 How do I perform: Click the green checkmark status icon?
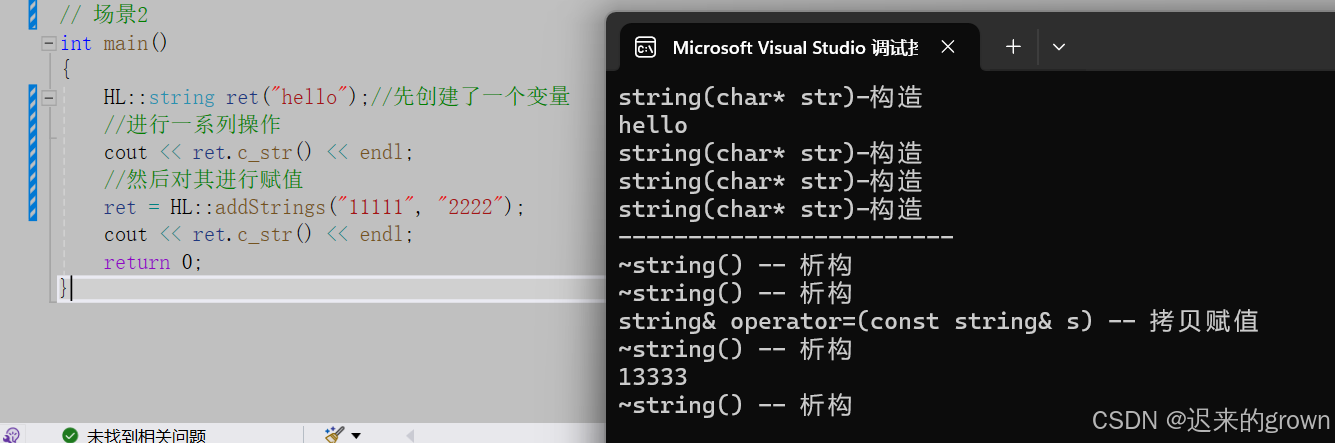[x=70, y=436]
